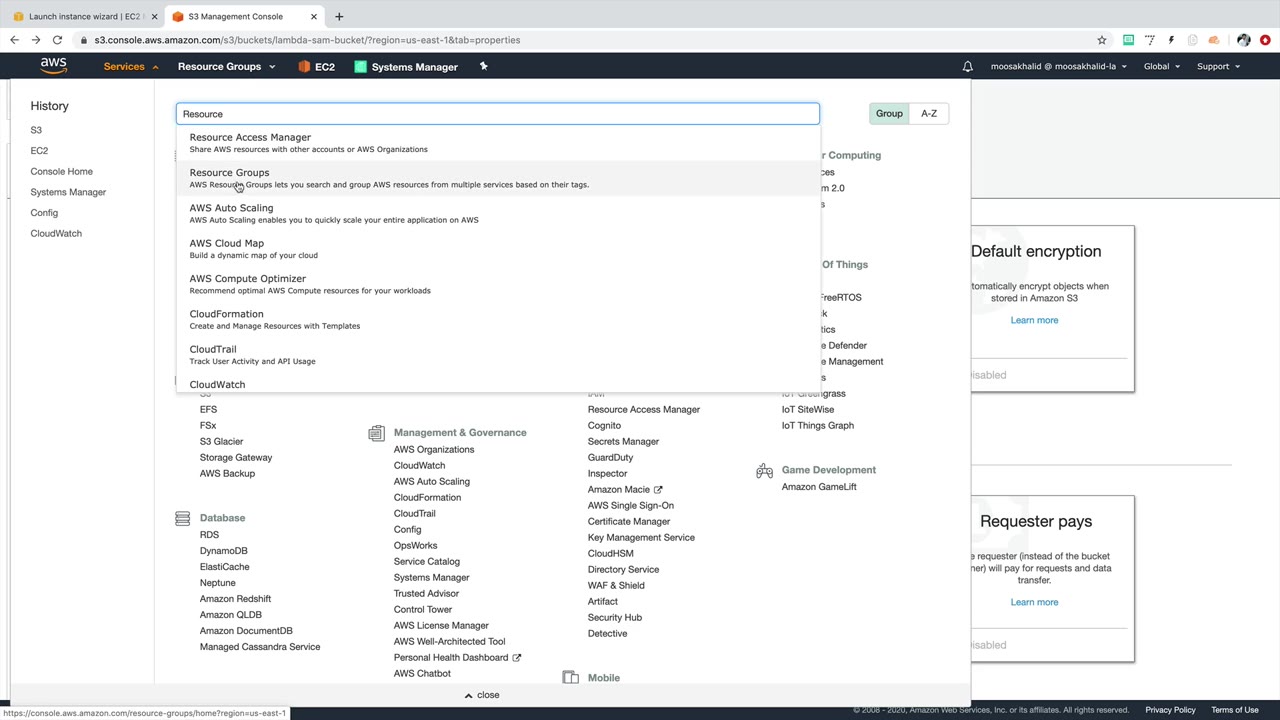Pick AWS Compute Optimizer from suggestions

(x=498, y=284)
